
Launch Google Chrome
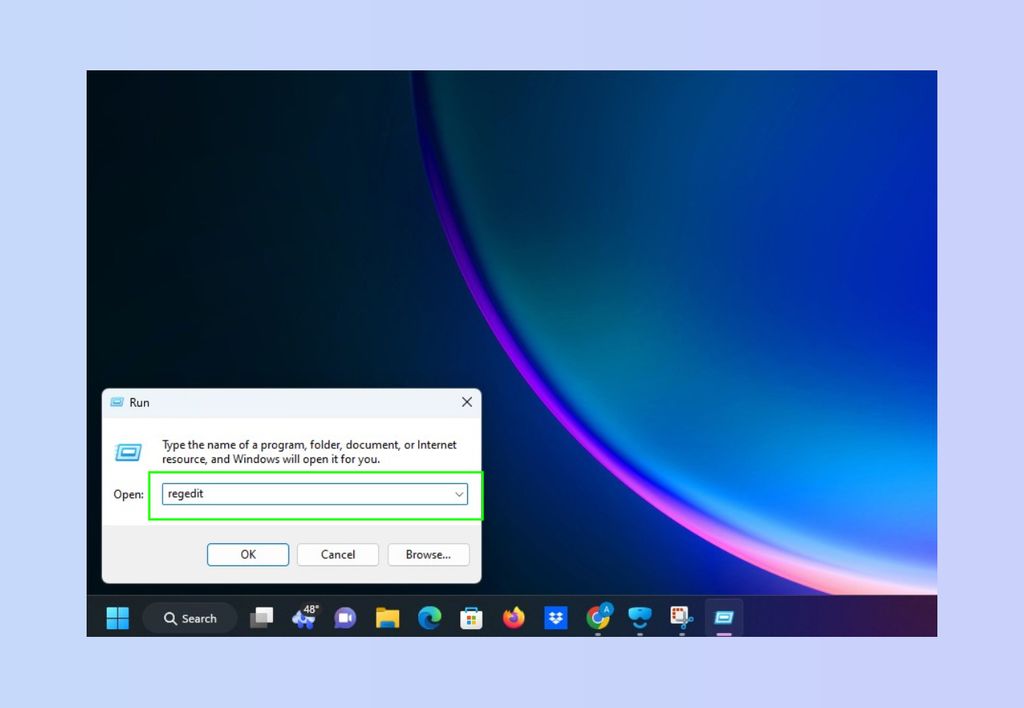pos(598,617)
